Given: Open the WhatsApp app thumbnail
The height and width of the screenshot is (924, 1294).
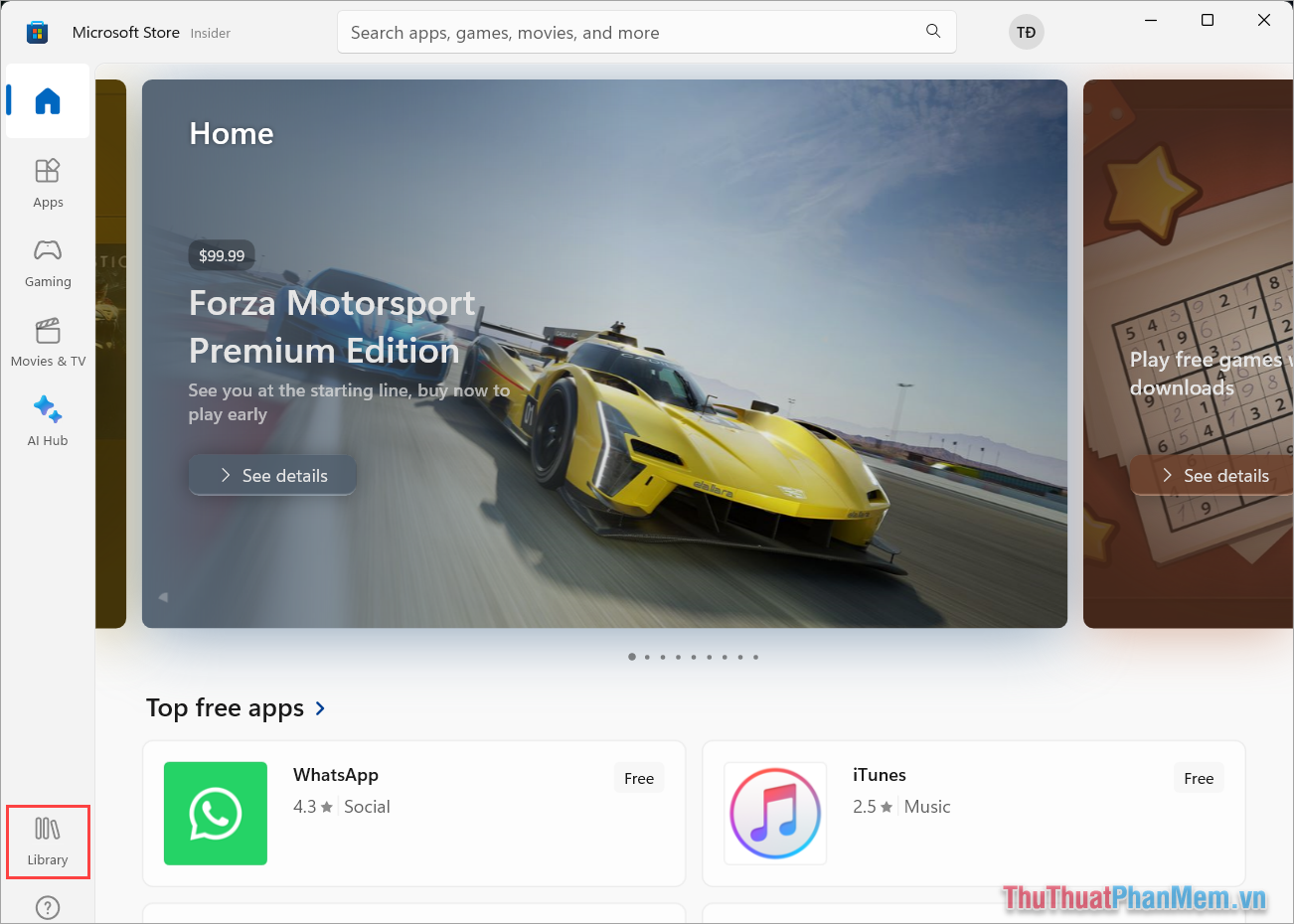Looking at the screenshot, I should tap(216, 813).
